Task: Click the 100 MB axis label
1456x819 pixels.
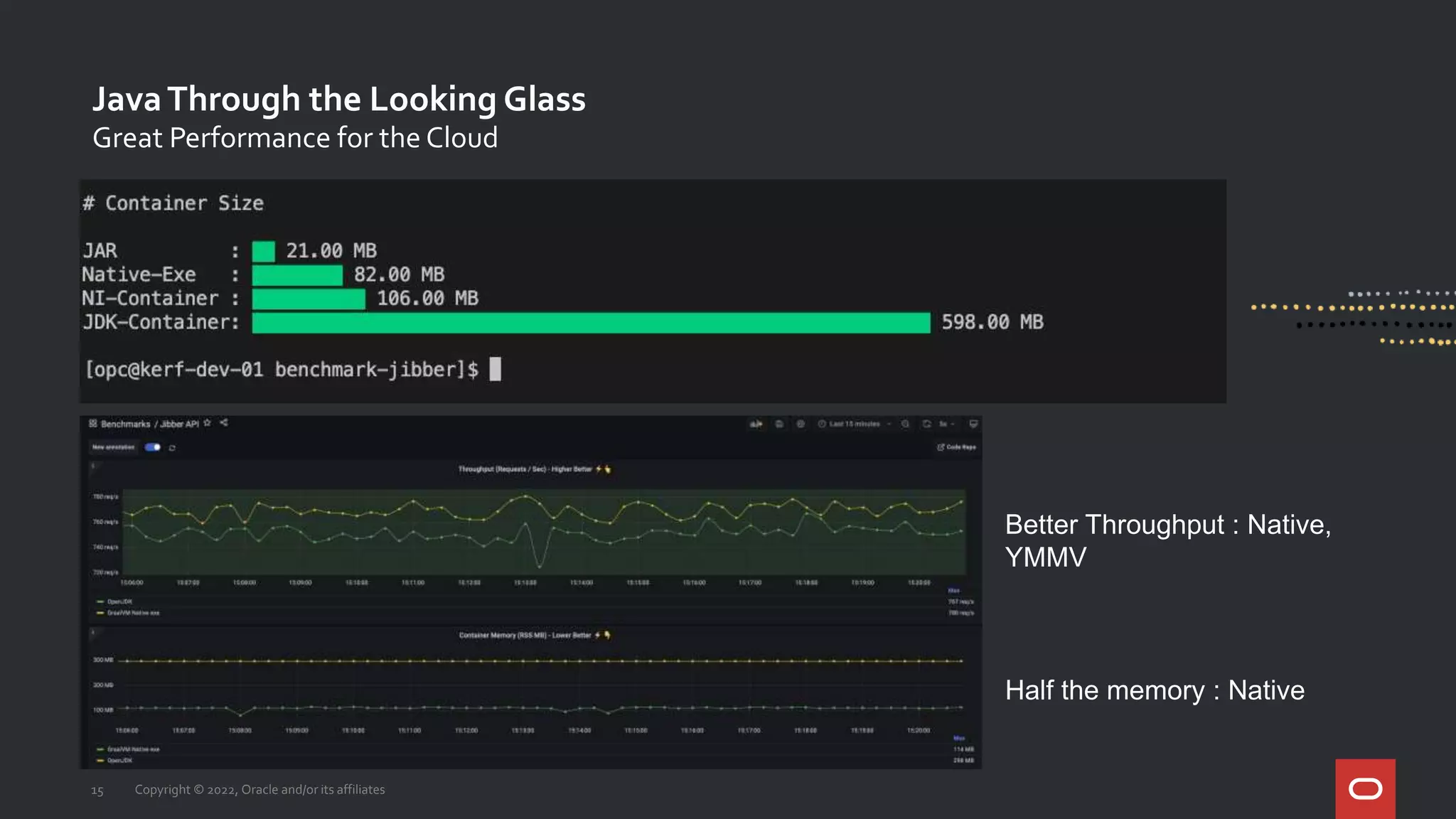Action: click(103, 710)
